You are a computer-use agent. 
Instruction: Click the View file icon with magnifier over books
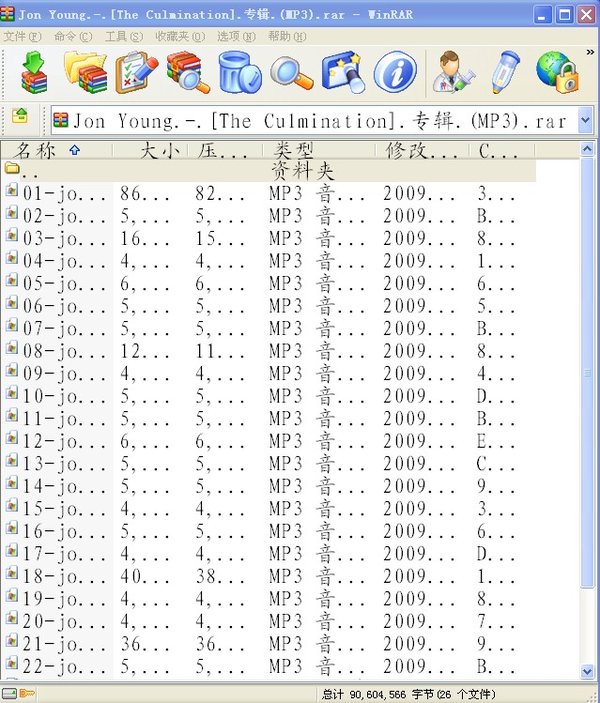pos(187,72)
